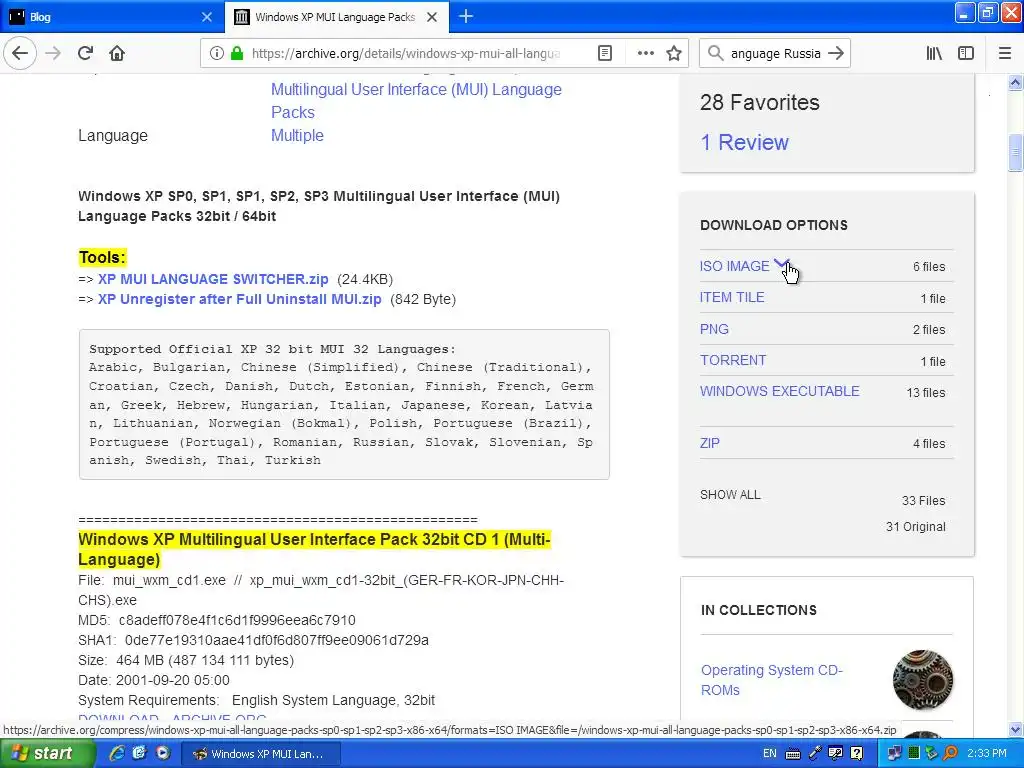Viewport: 1024px width, 768px height.
Task: Click the 2:33 PM taskbar clock
Action: tap(987, 754)
